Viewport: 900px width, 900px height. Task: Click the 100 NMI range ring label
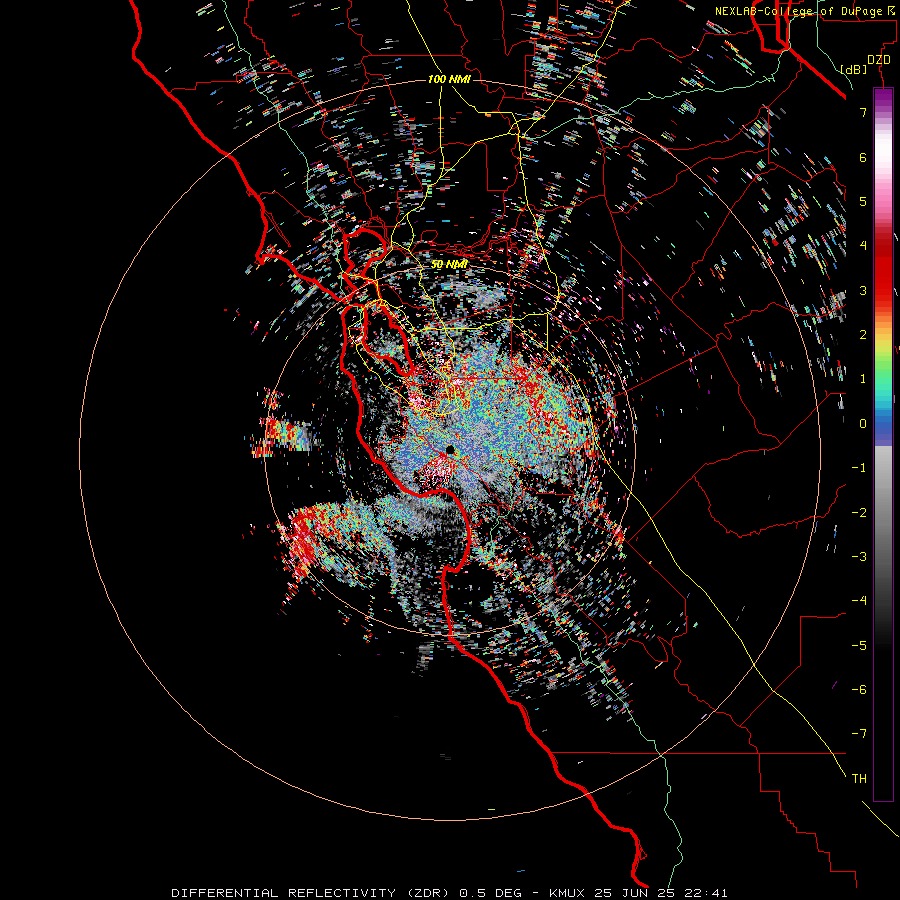pyautogui.click(x=449, y=79)
